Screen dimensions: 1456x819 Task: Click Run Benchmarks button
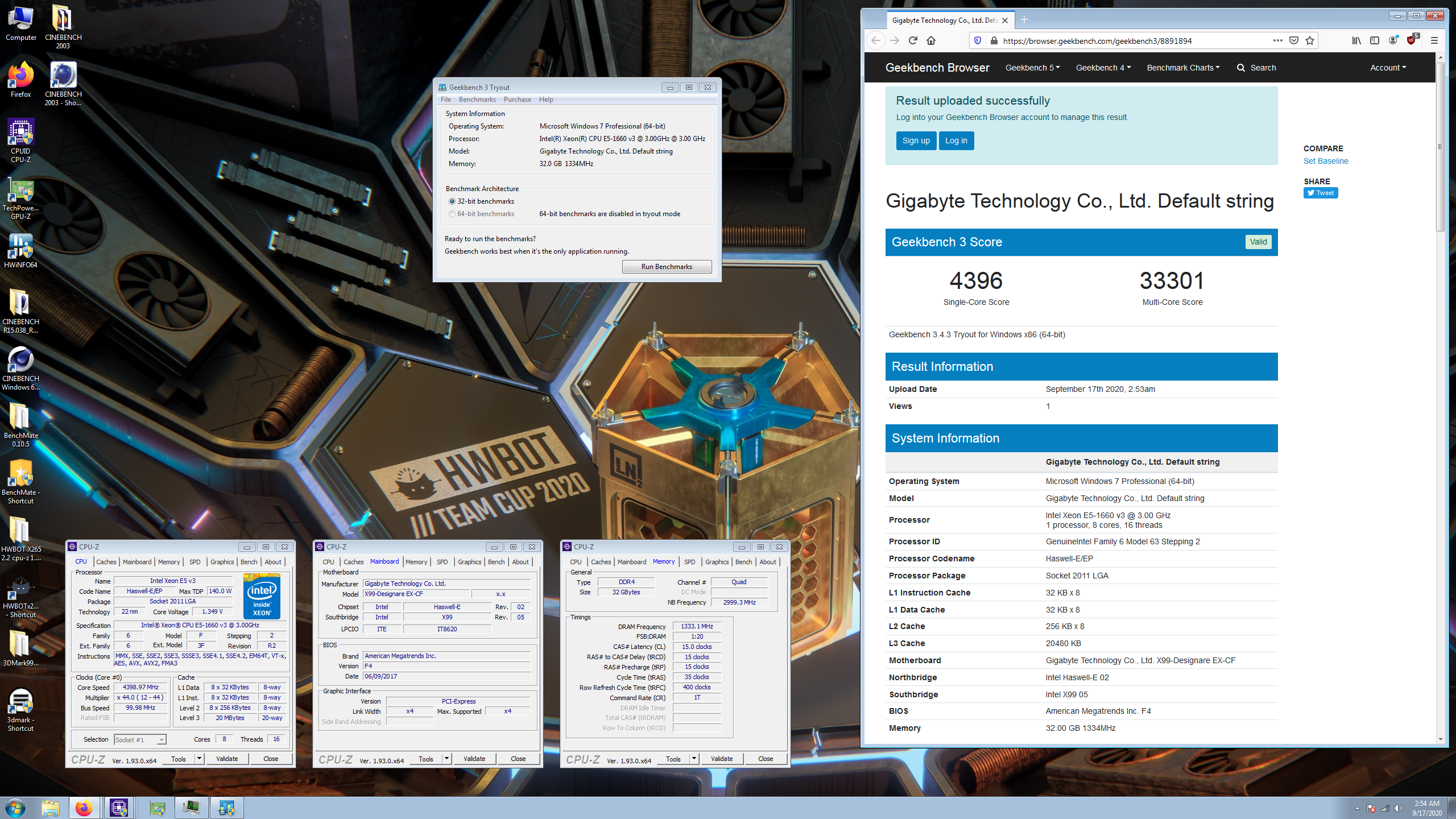pyautogui.click(x=667, y=267)
